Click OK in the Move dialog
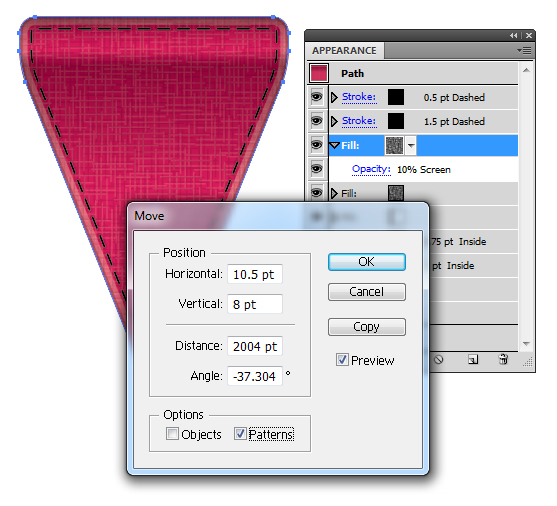 click(367, 262)
